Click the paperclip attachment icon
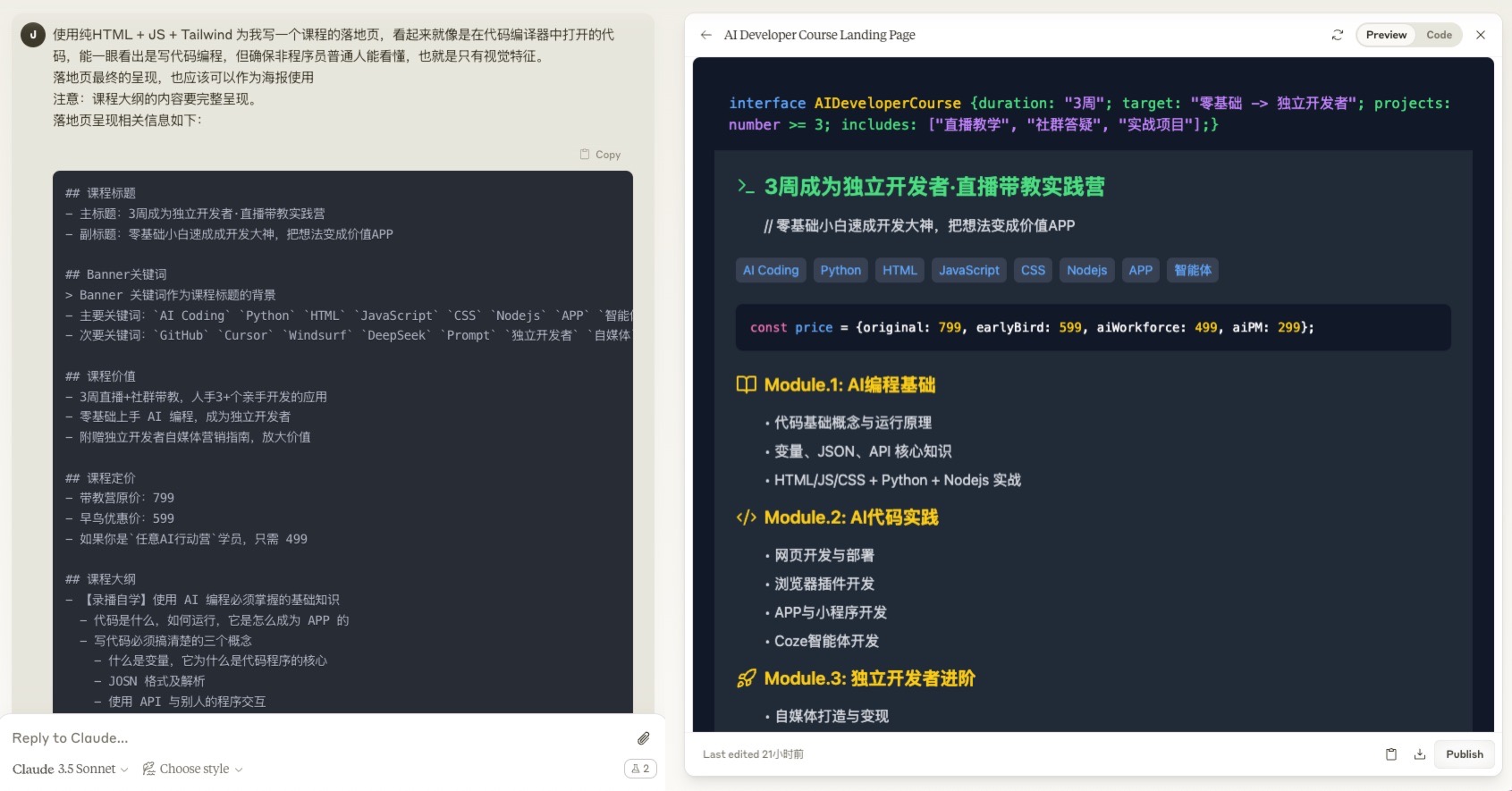1512x791 pixels. pos(643,738)
